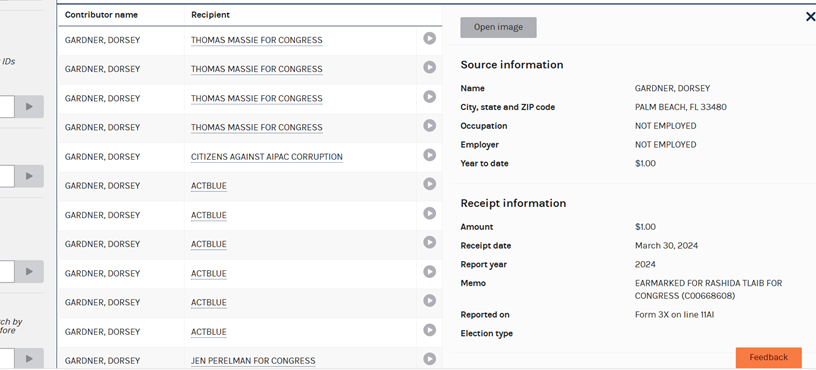This screenshot has height=370, width=816.
Task: Select the EARMARKED FOR RASHIDA TLAIB memo text
Action: tap(708, 290)
